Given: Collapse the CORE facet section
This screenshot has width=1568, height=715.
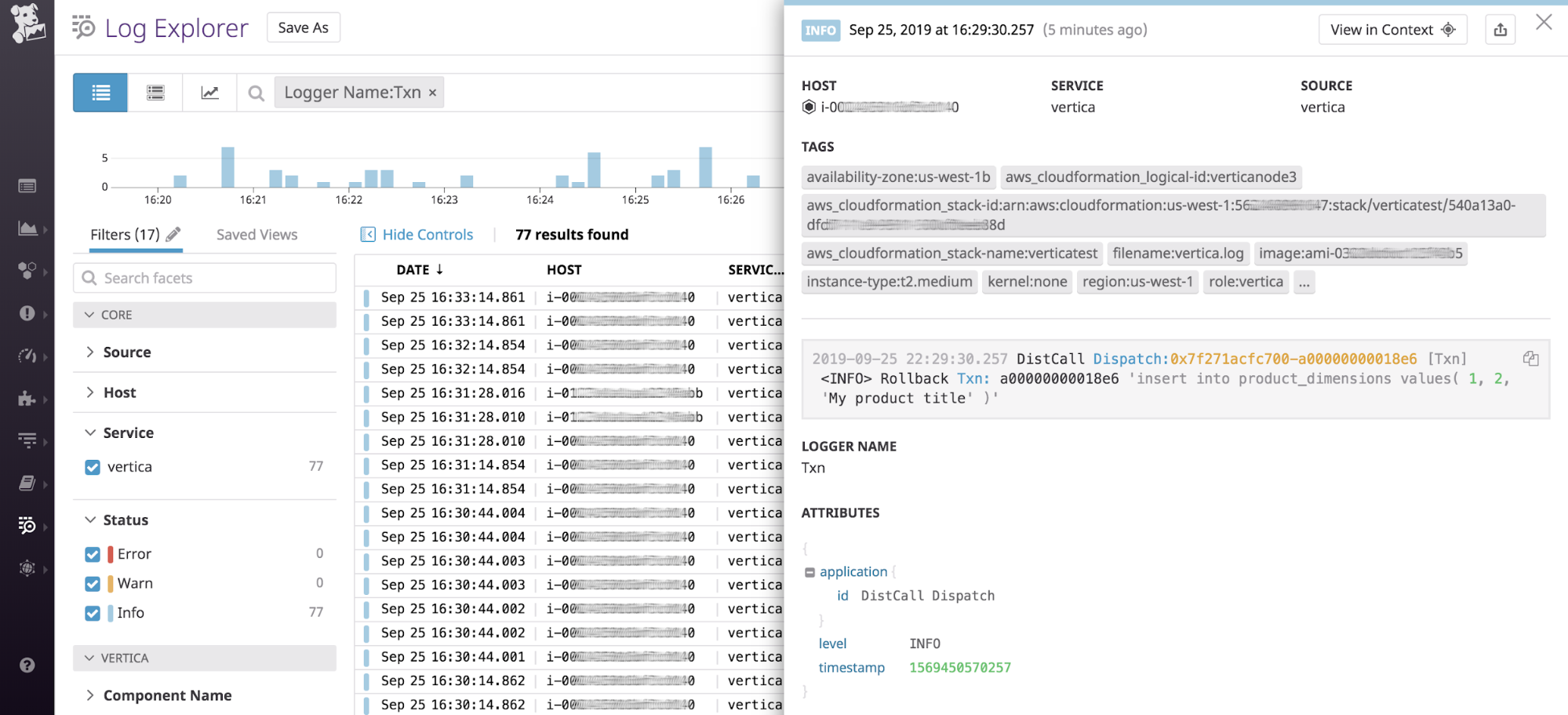Looking at the screenshot, I should 89,314.
